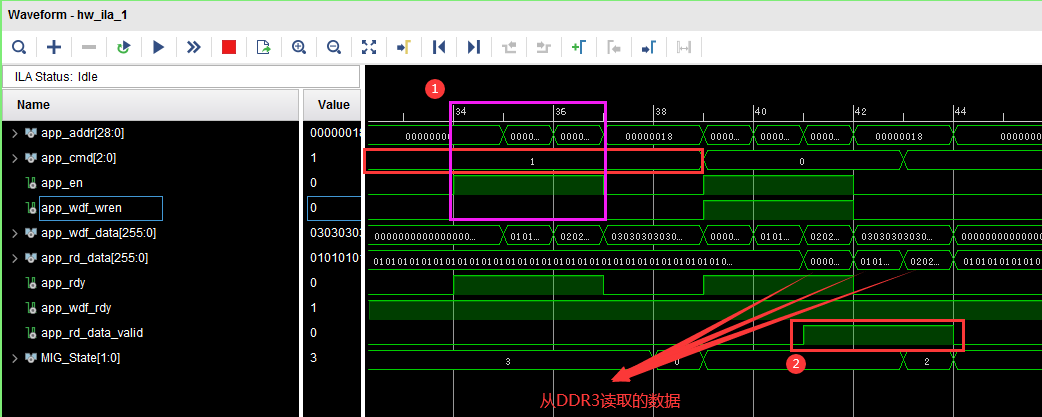The image size is (1042, 417).
Task: Click timeline tick labeled 38
Action: pyautogui.click(x=661, y=112)
